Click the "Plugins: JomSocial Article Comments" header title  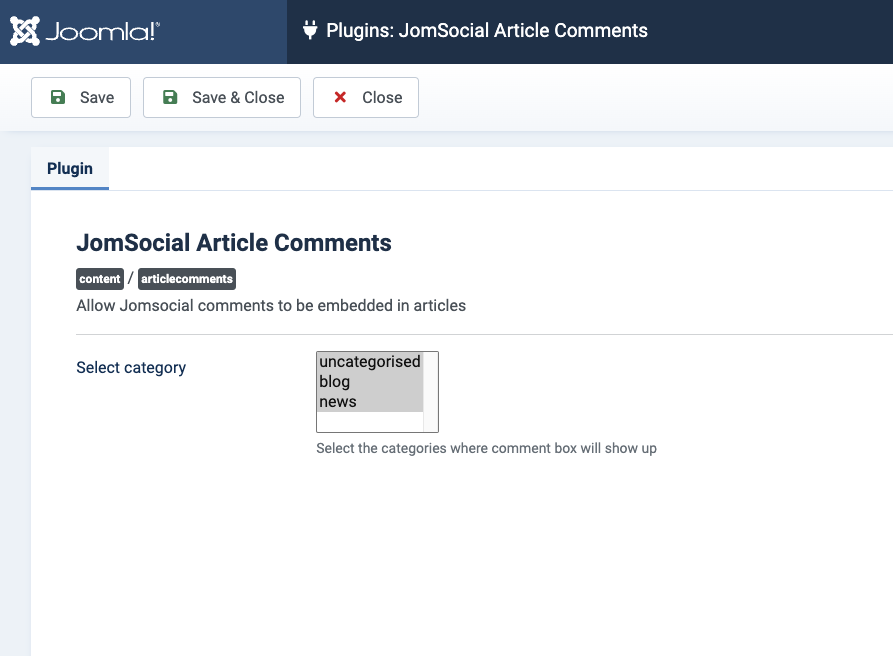click(487, 31)
